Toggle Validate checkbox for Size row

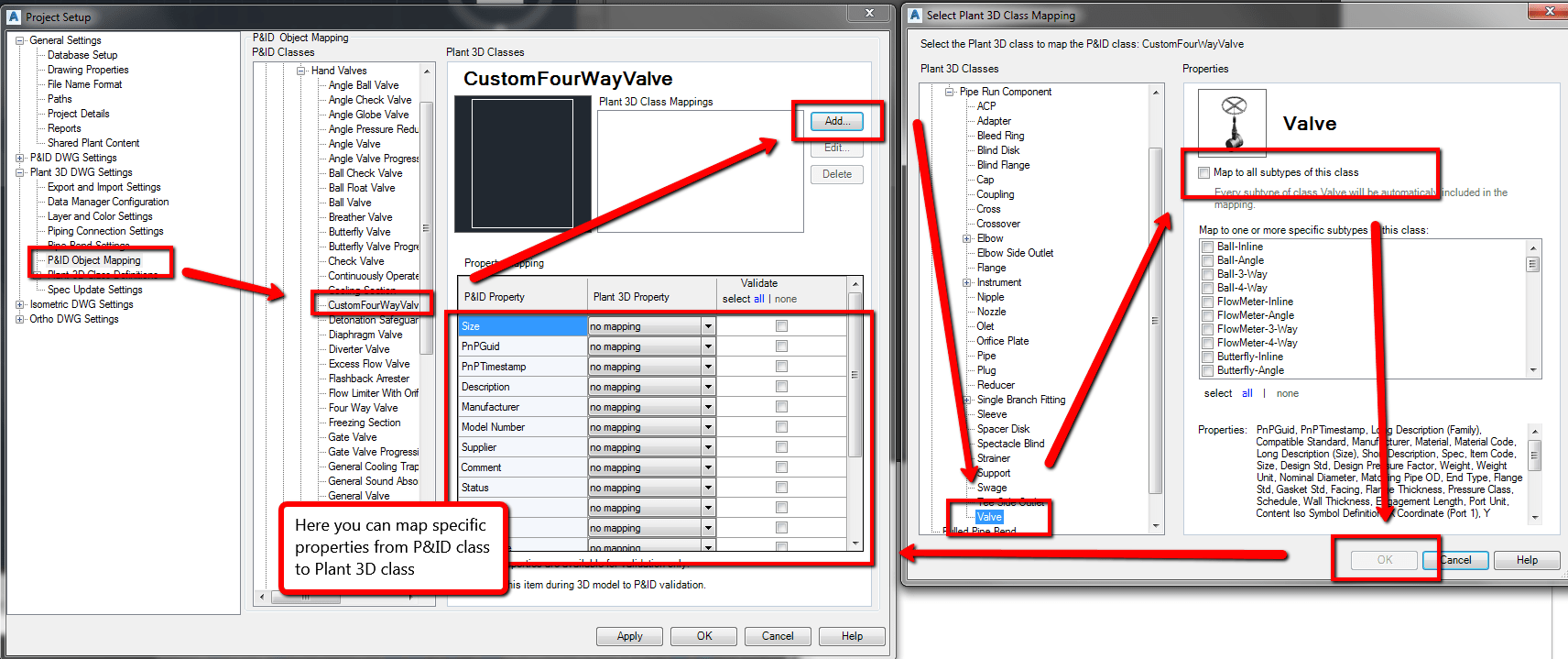781,326
